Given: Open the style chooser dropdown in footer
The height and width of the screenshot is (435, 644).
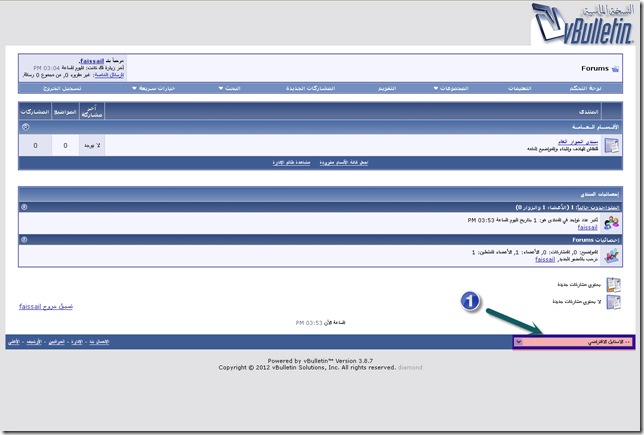Looking at the screenshot, I should tap(573, 342).
